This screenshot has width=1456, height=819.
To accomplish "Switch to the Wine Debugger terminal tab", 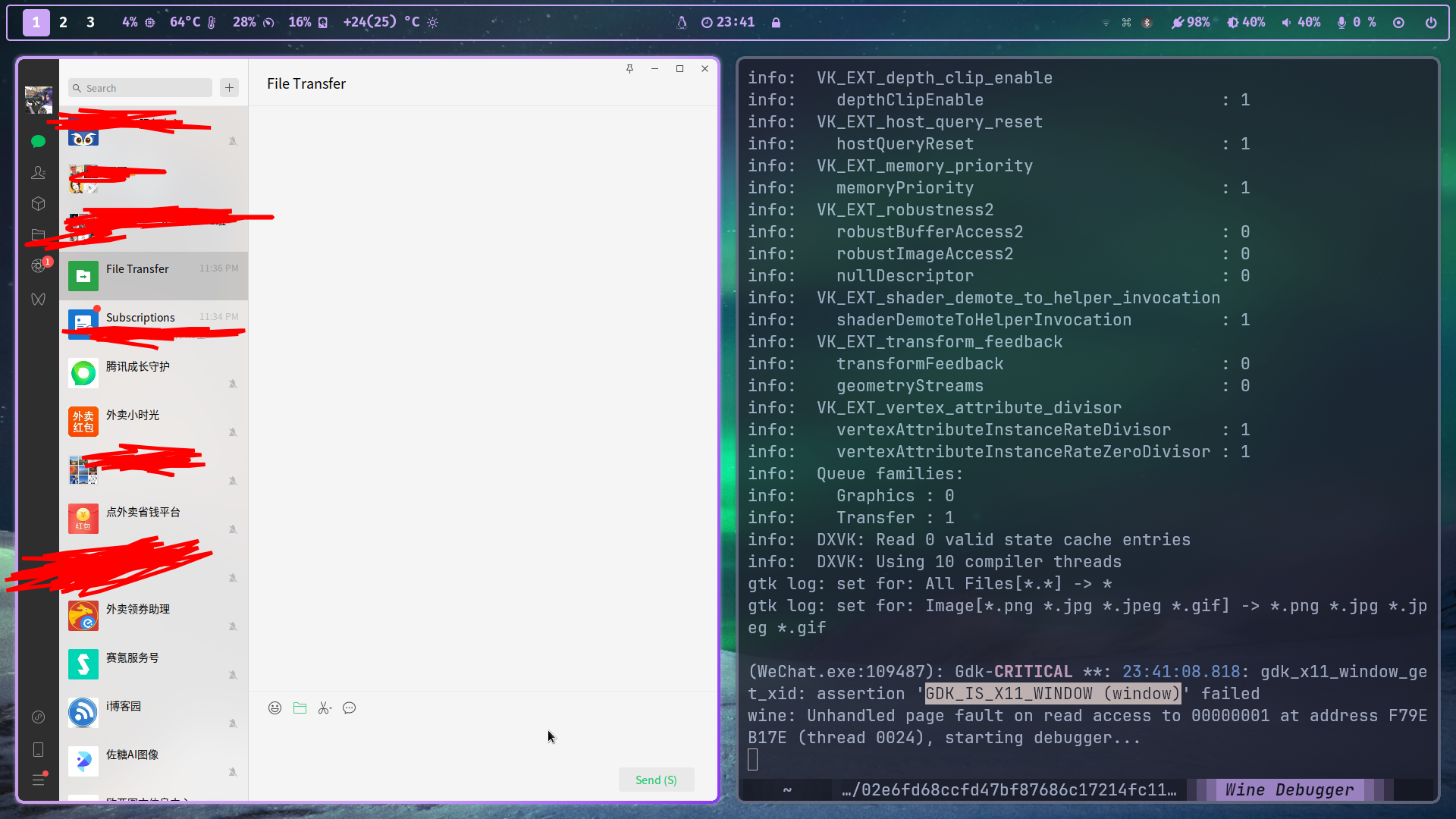I will [1289, 789].
